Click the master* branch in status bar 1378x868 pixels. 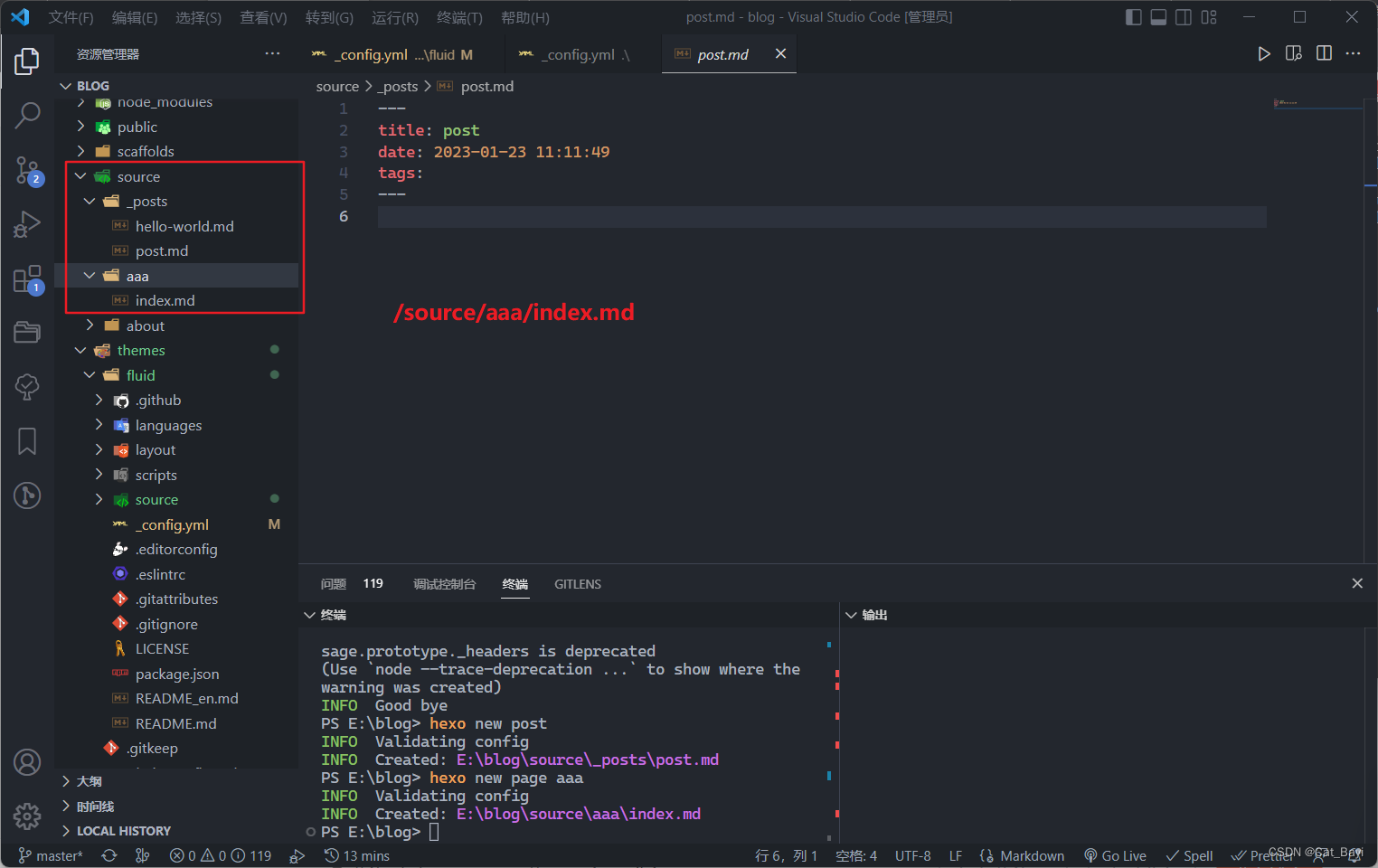pos(51,855)
